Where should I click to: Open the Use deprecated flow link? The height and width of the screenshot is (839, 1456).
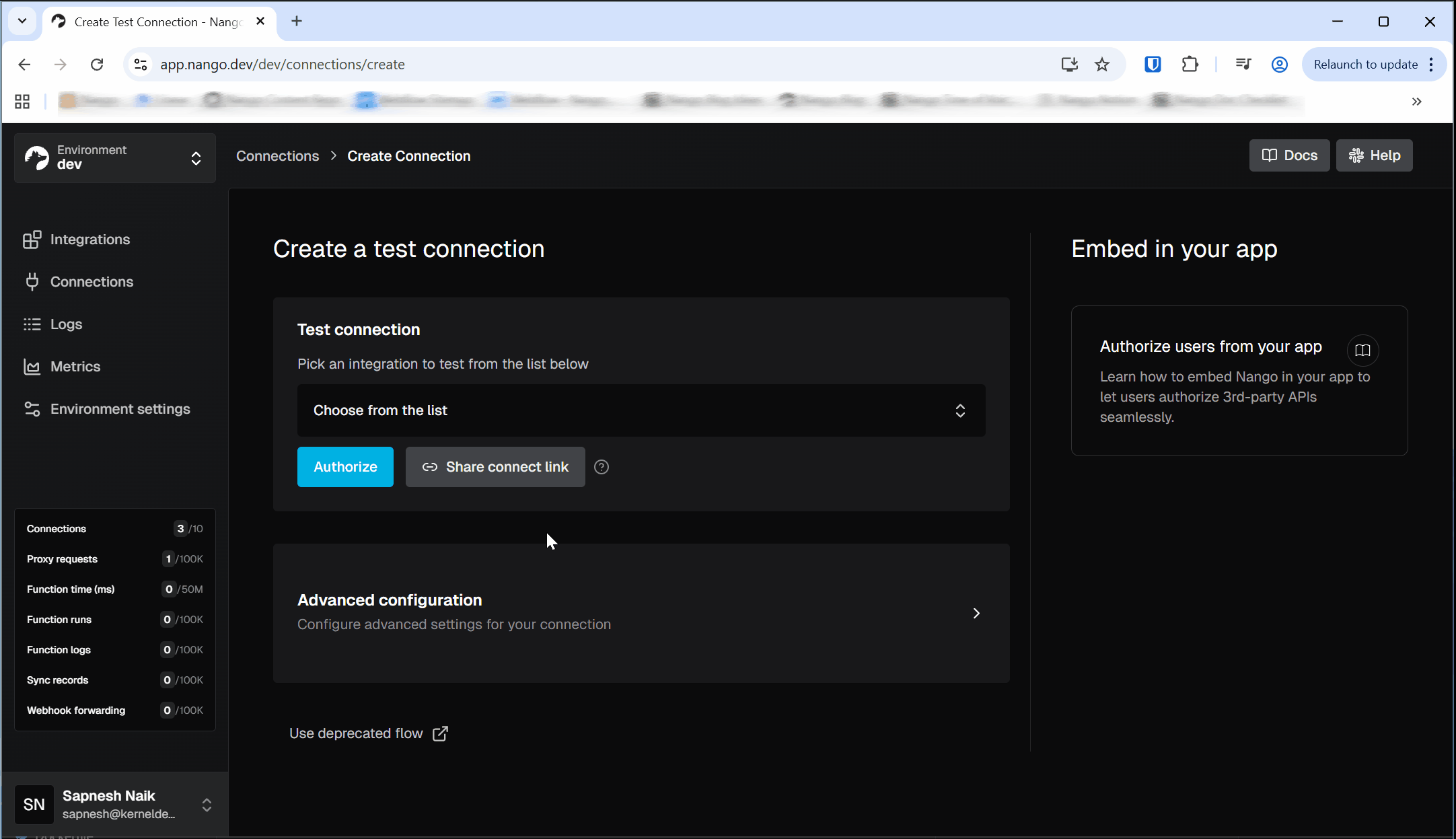point(357,733)
